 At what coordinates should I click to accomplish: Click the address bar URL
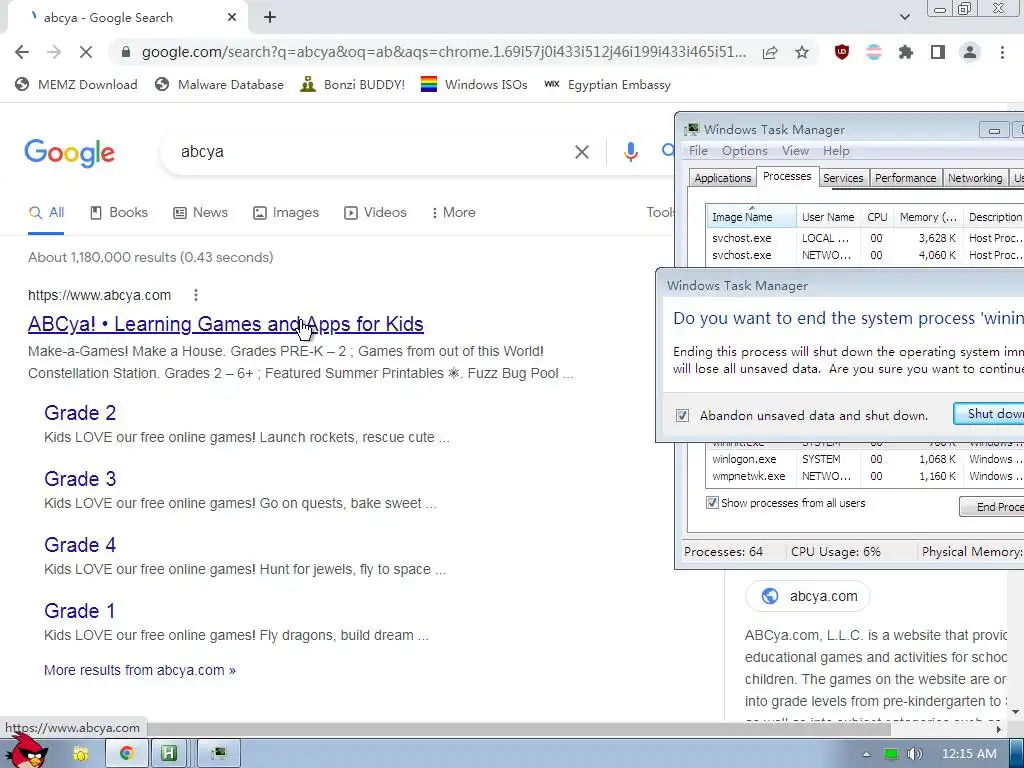point(443,52)
